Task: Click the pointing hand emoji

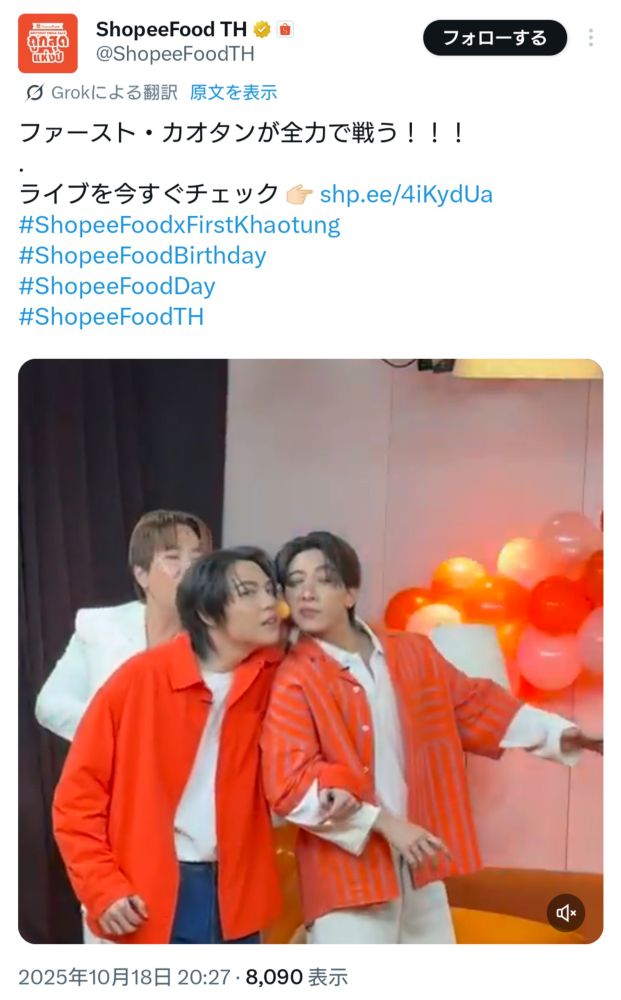Action: [x=298, y=194]
